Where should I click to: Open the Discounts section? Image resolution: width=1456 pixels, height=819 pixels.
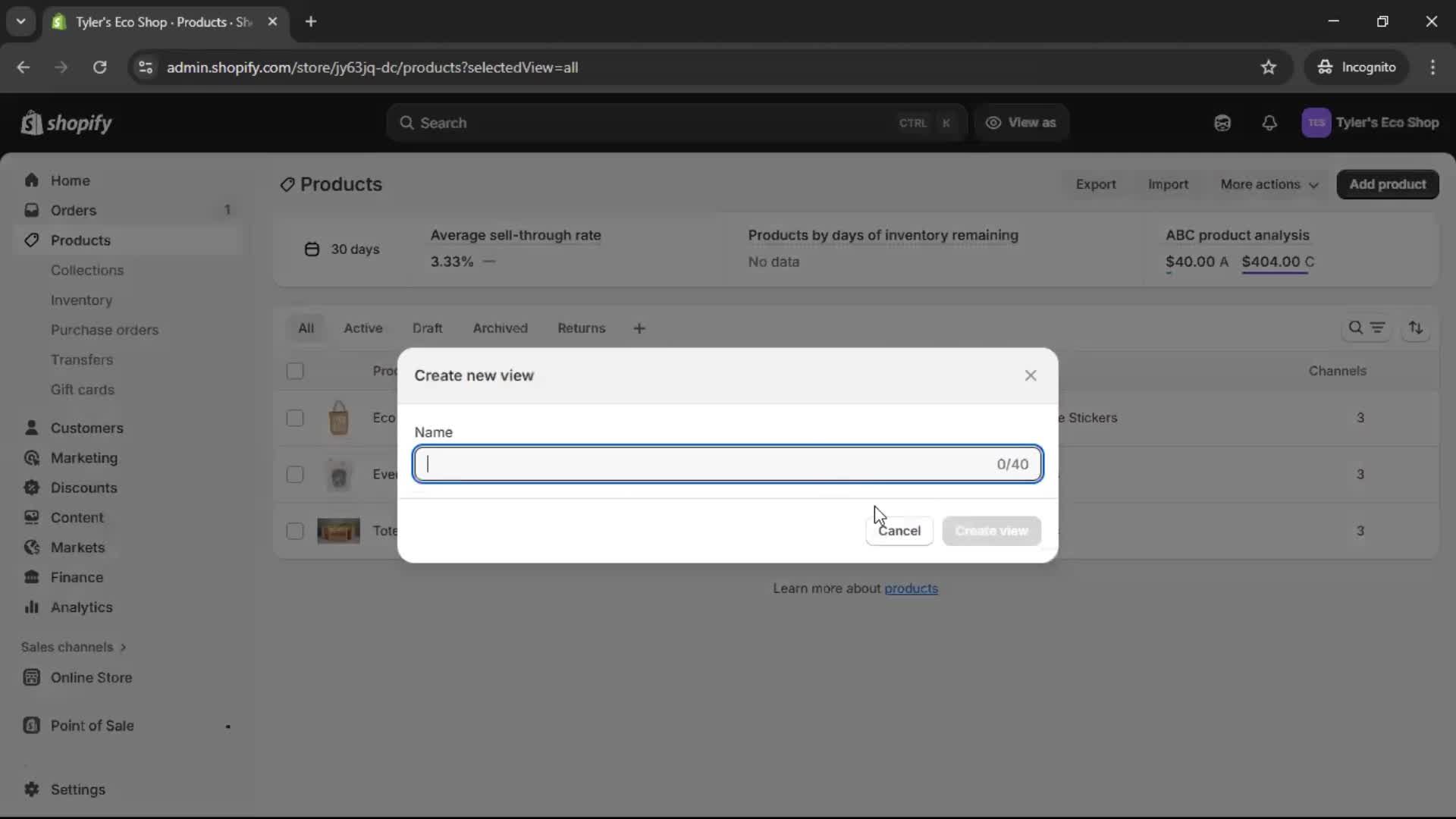click(x=83, y=488)
